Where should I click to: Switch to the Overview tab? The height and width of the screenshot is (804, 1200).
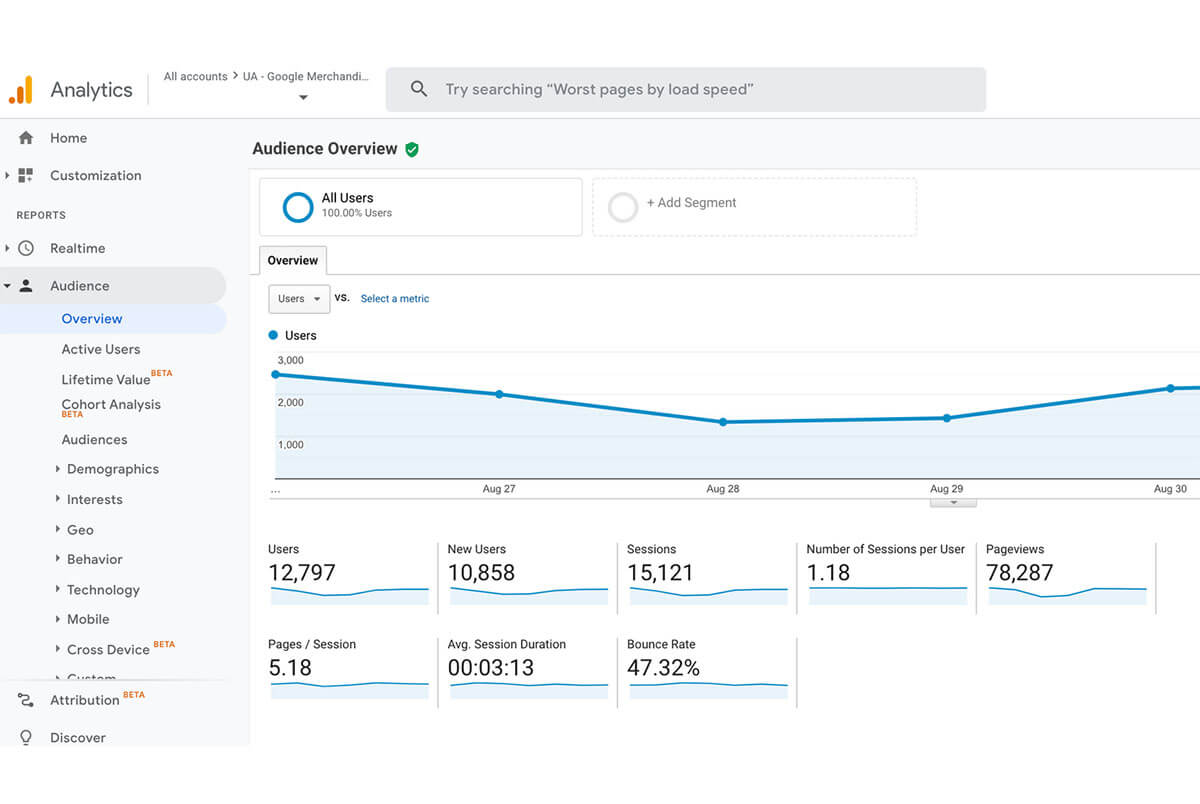tap(292, 260)
